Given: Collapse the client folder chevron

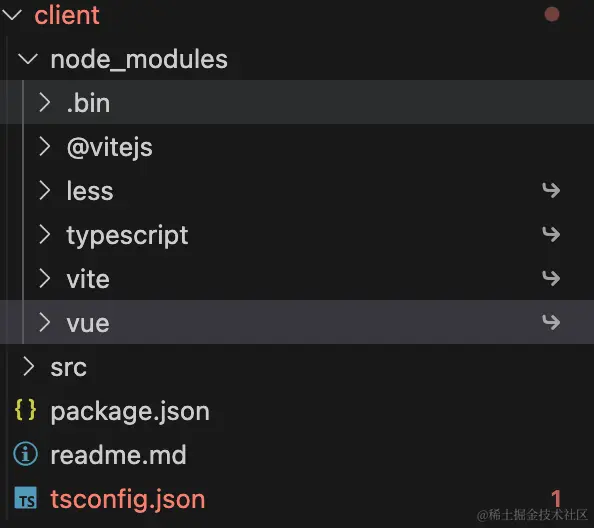Looking at the screenshot, I should click(x=12, y=15).
